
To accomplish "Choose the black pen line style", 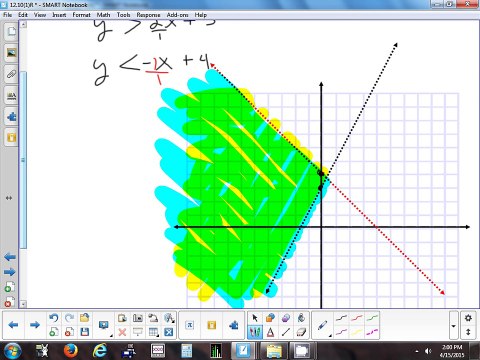I will [x=341, y=318].
